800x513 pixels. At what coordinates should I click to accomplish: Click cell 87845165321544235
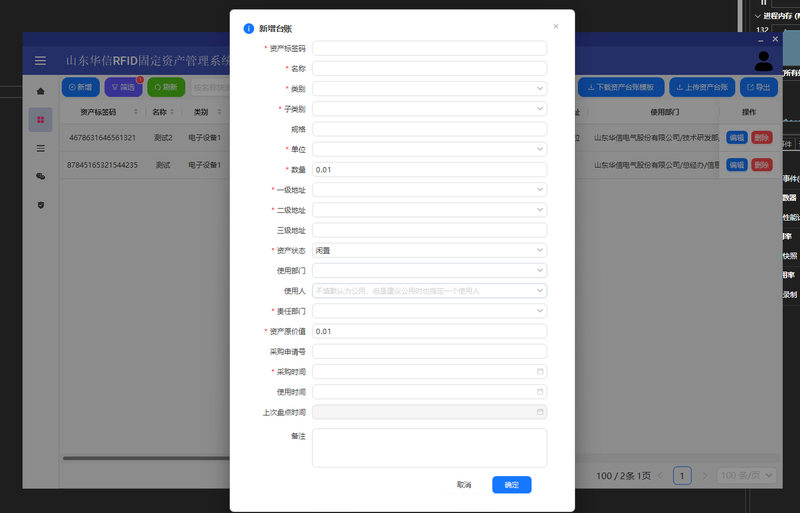click(x=103, y=165)
